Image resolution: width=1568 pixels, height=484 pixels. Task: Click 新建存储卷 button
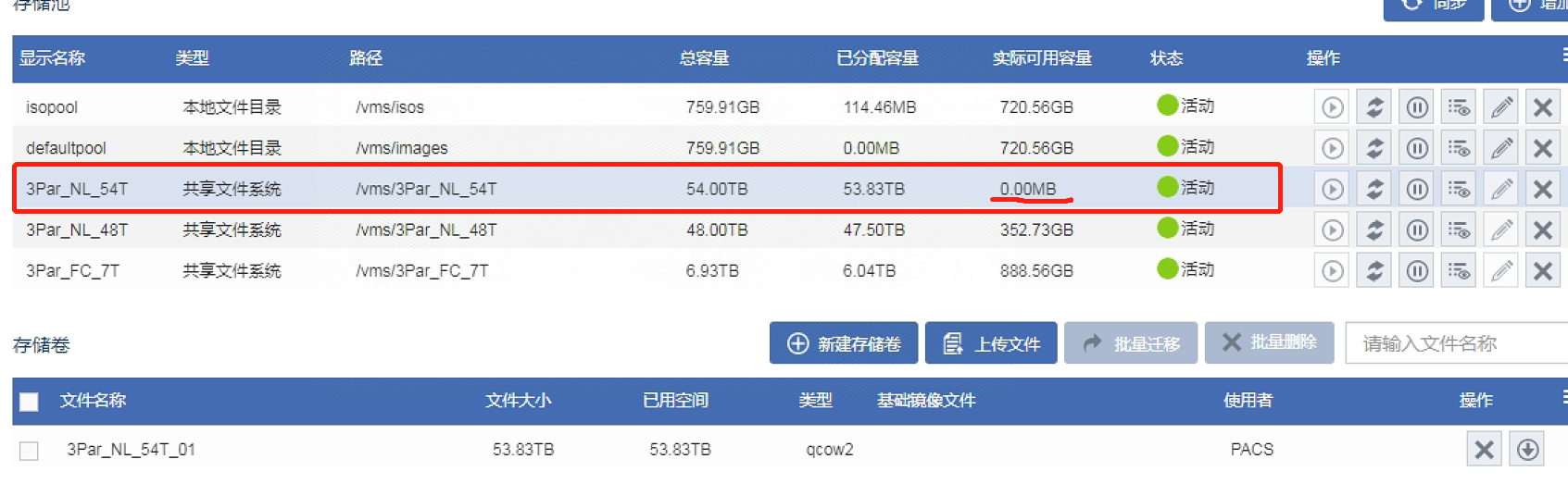coord(843,343)
